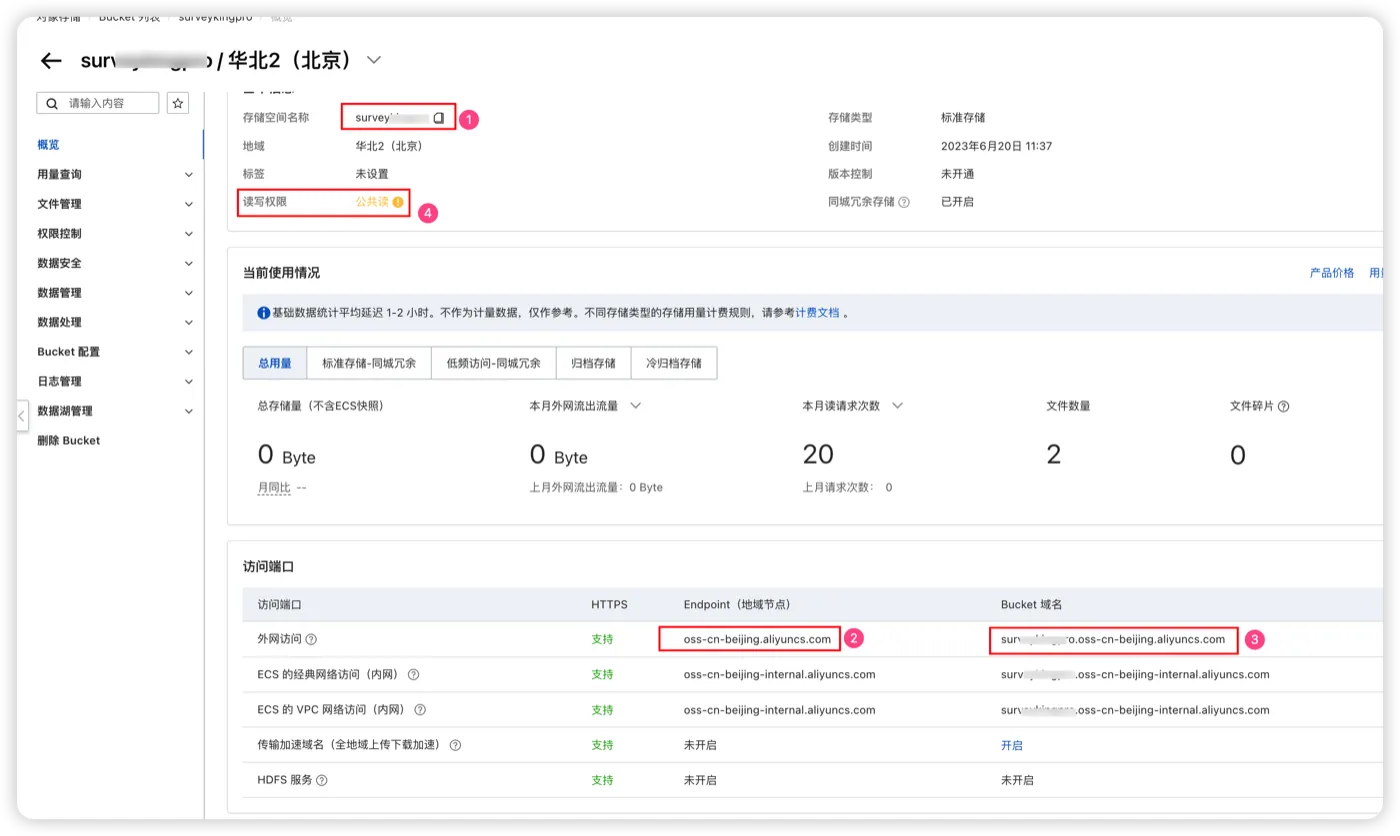Open bucket switcher dropdown next to 华北2（北京）
This screenshot has width=1400, height=836.
click(x=374, y=60)
